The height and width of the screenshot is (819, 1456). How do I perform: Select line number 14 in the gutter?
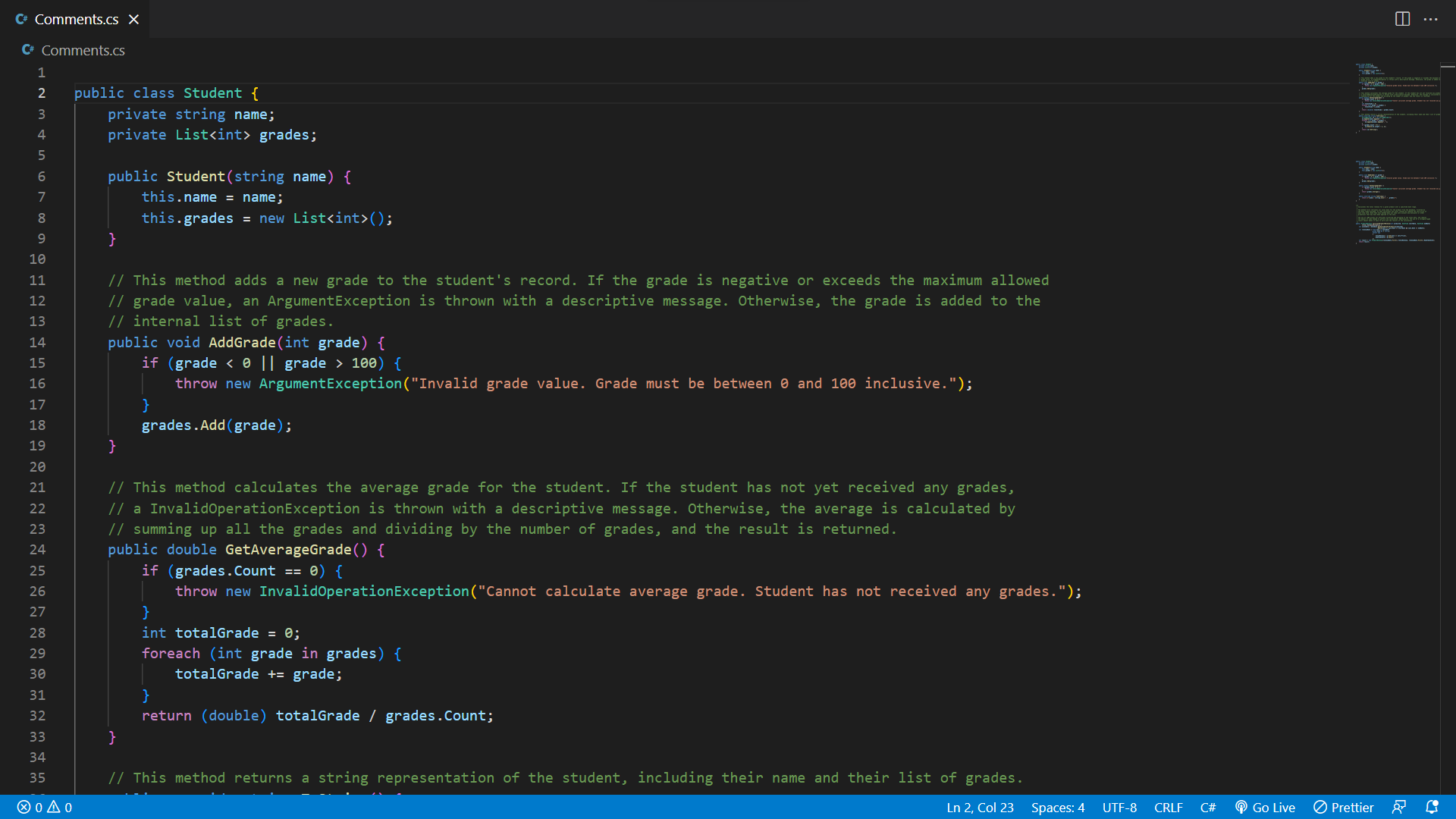[38, 342]
